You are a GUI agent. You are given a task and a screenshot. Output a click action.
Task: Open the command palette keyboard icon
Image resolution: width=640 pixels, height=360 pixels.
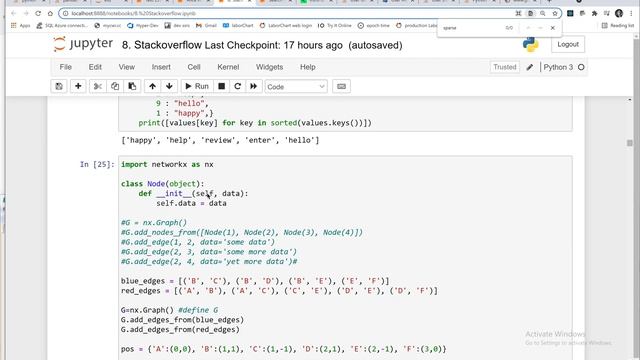pyautogui.click(x=341, y=87)
